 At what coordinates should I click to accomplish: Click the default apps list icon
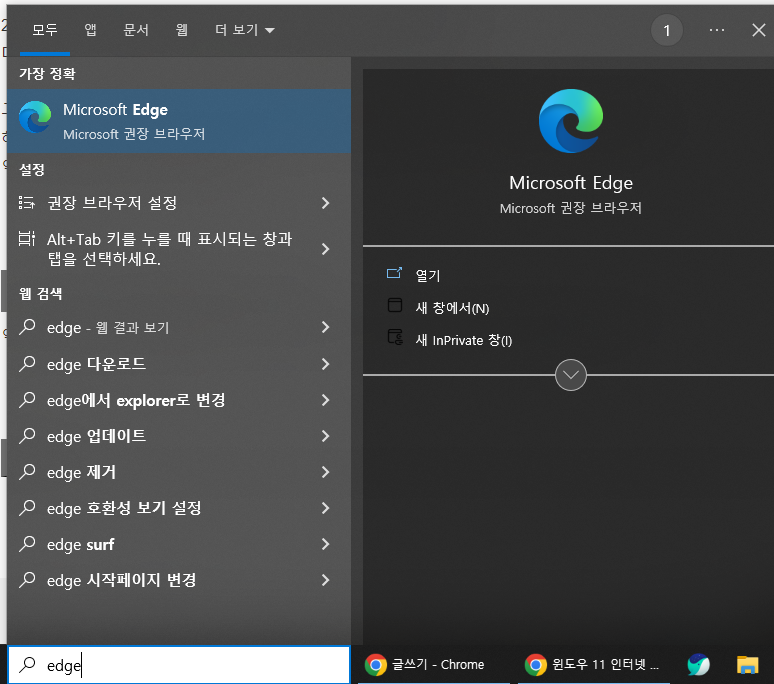click(27, 203)
